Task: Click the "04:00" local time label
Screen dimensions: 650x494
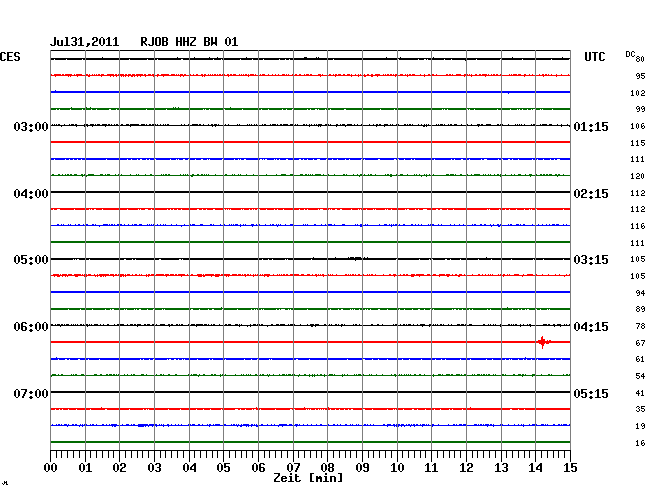Action: pos(31,194)
